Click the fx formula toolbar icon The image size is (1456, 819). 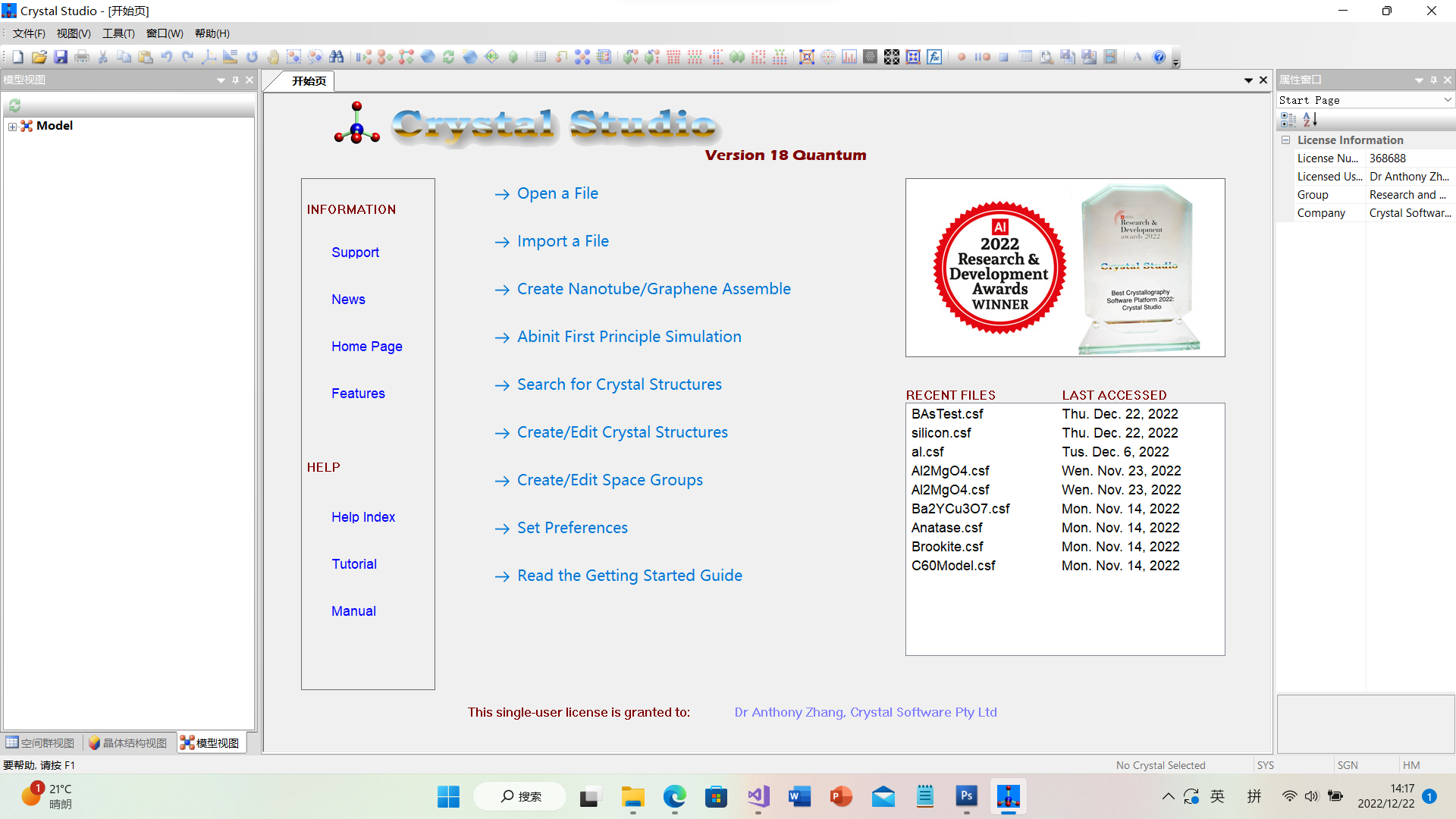(x=934, y=57)
